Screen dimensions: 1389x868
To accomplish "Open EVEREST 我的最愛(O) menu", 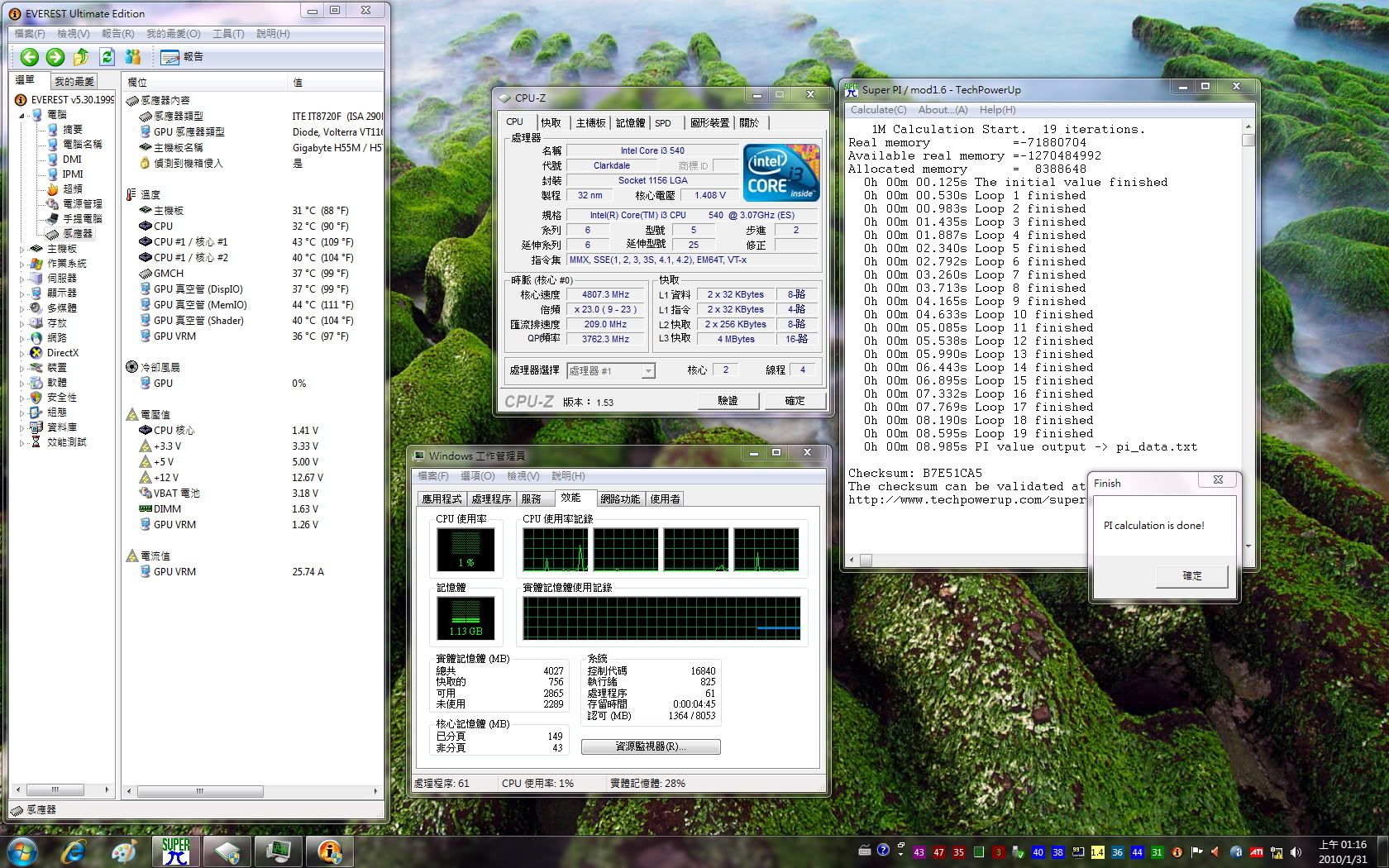I will 173,34.
